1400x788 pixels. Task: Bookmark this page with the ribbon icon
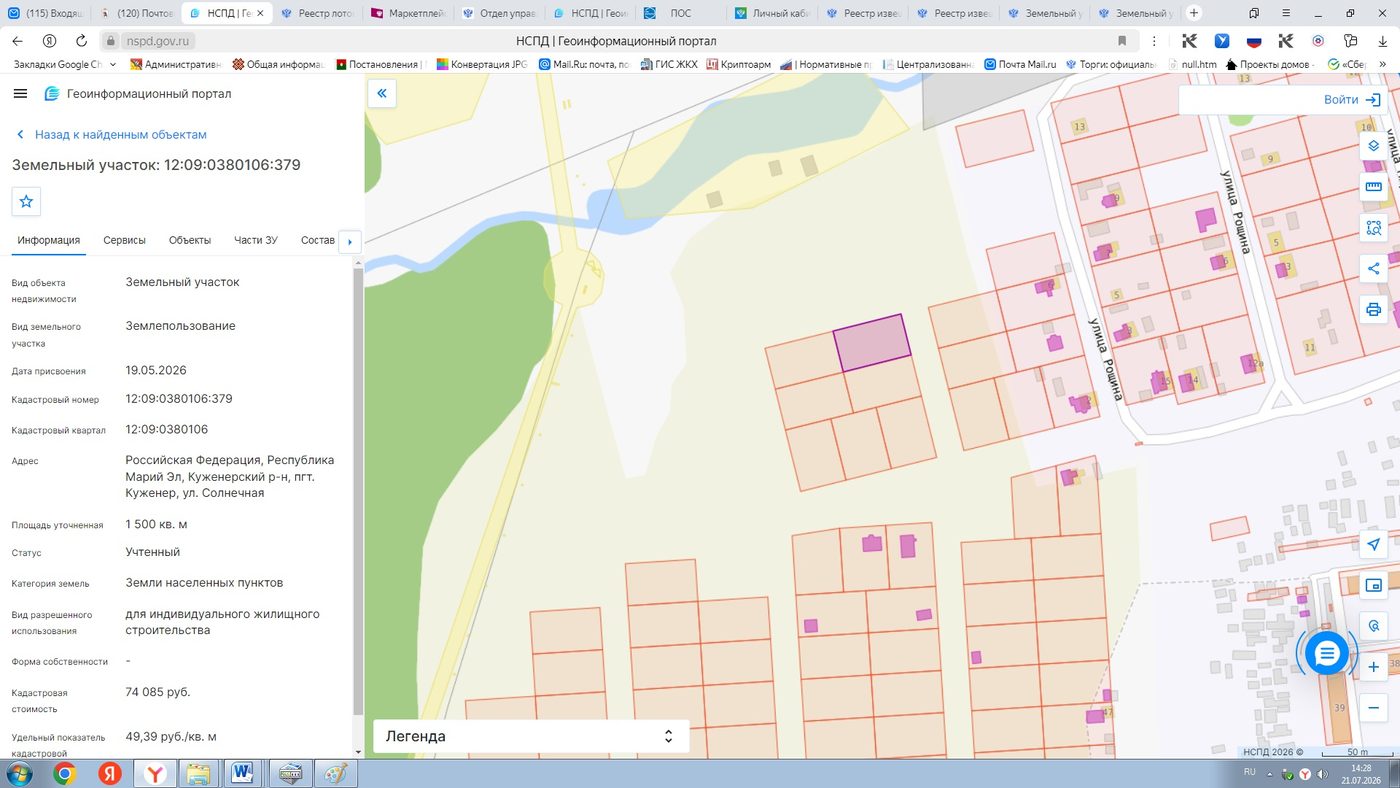tap(1122, 41)
